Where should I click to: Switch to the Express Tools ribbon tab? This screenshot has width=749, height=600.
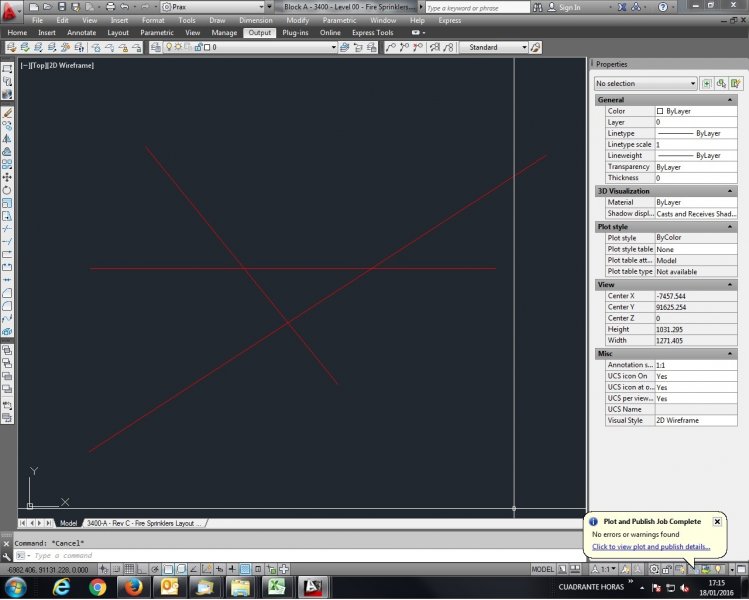373,32
